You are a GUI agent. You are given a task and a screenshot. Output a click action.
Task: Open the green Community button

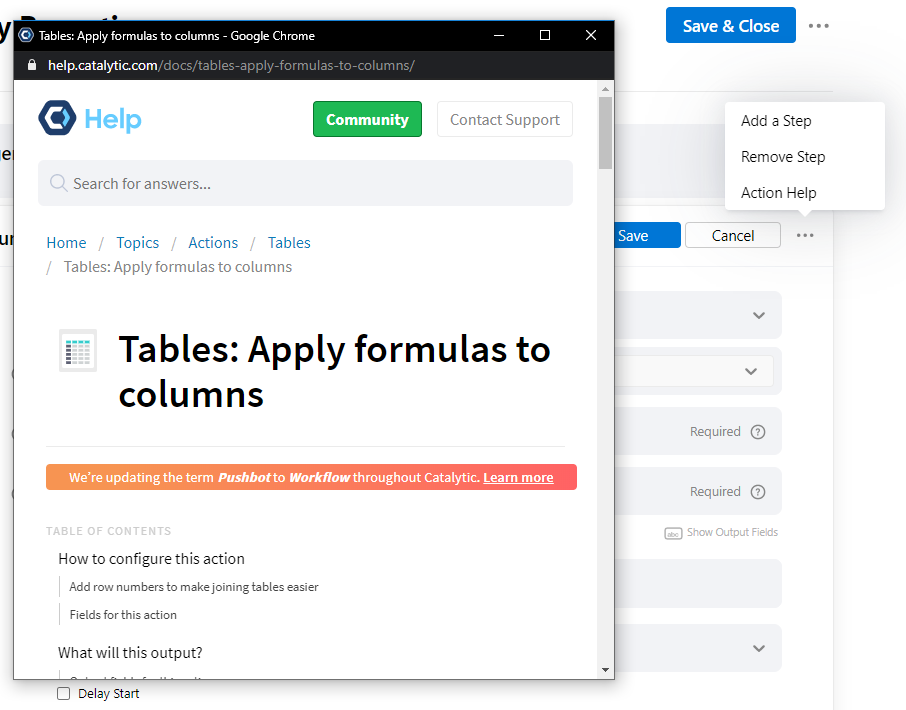click(367, 119)
